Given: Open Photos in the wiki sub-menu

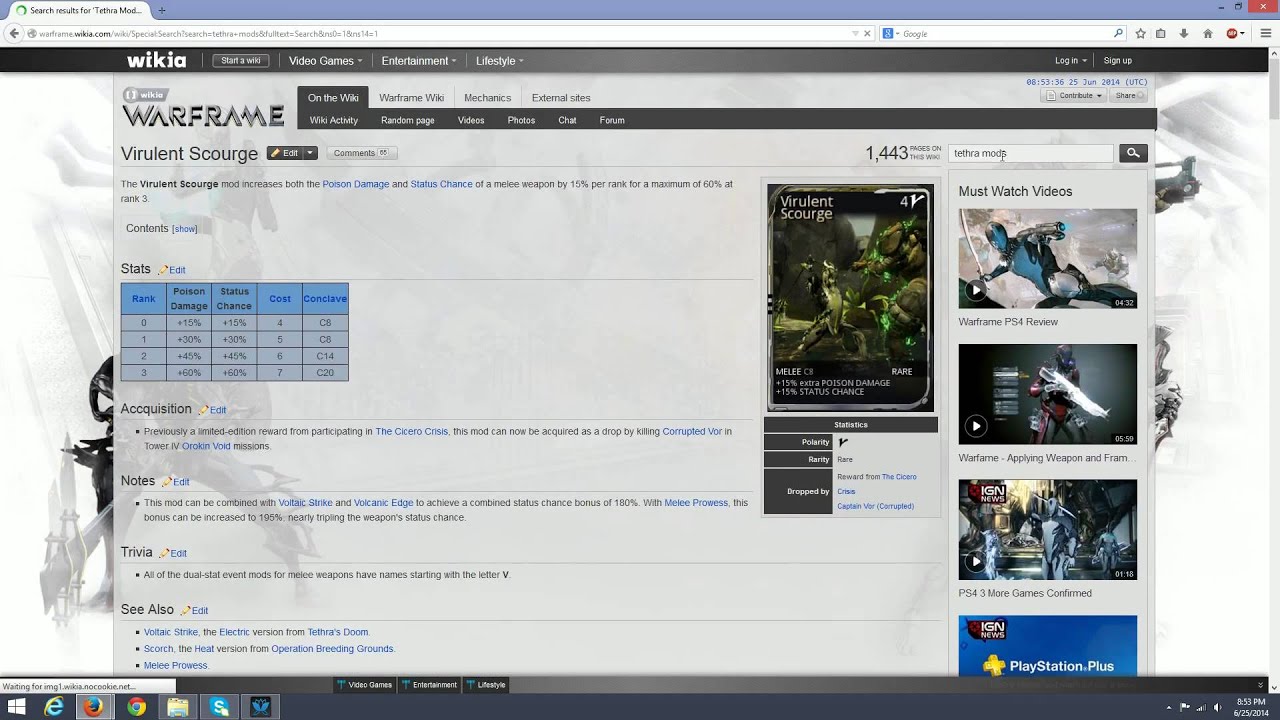Looking at the screenshot, I should tap(521, 120).
